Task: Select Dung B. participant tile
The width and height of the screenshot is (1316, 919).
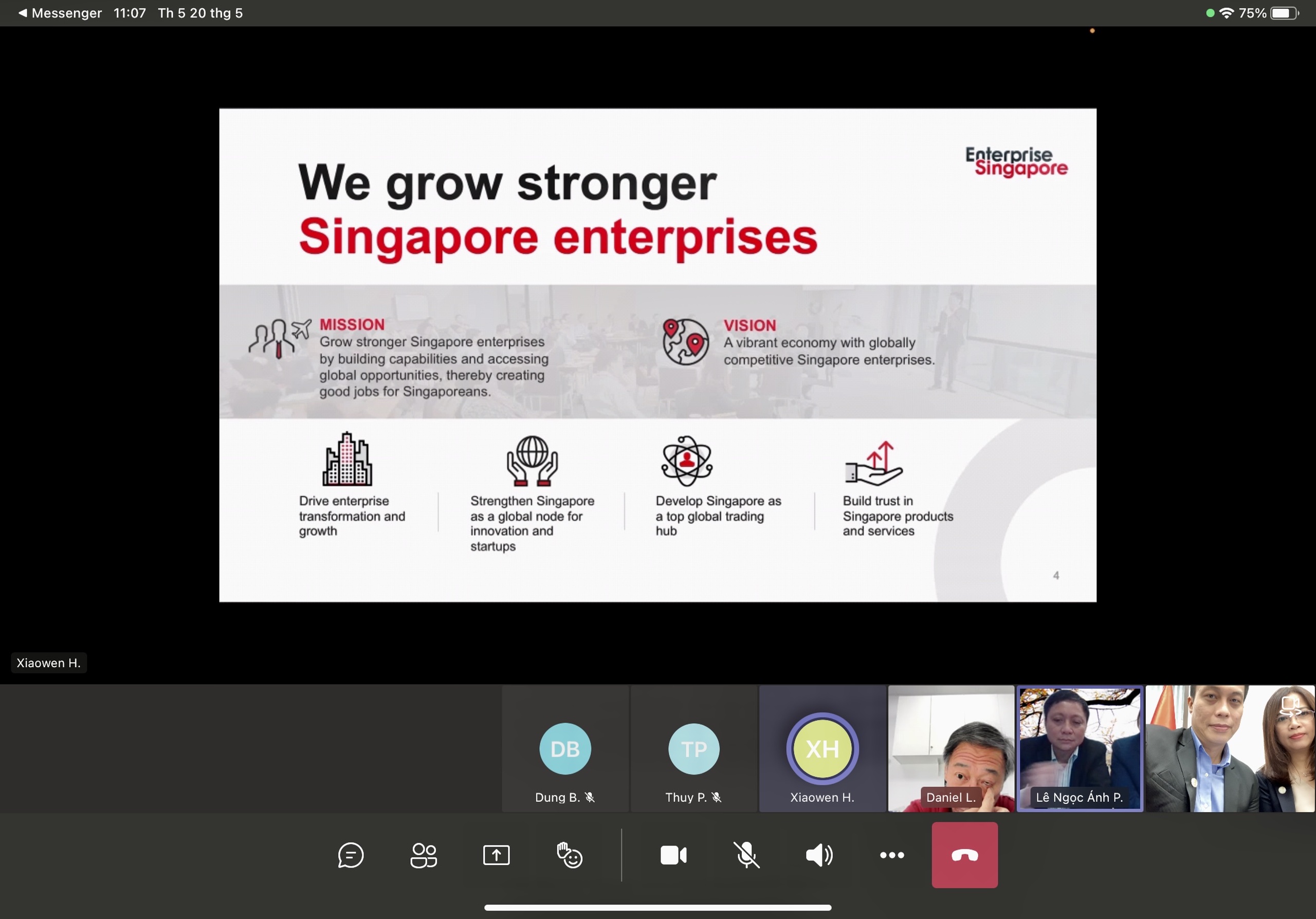Action: [564, 748]
